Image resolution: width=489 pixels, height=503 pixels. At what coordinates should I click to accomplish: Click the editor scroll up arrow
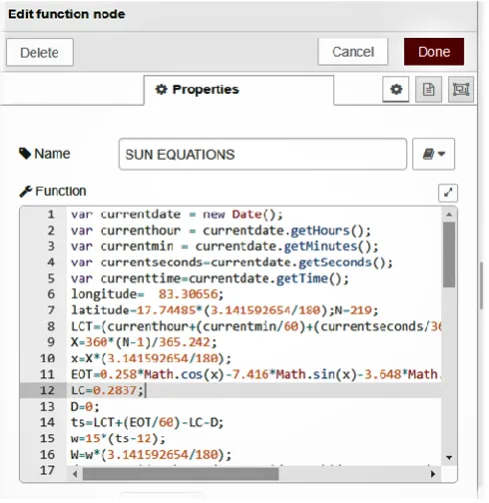[449, 215]
